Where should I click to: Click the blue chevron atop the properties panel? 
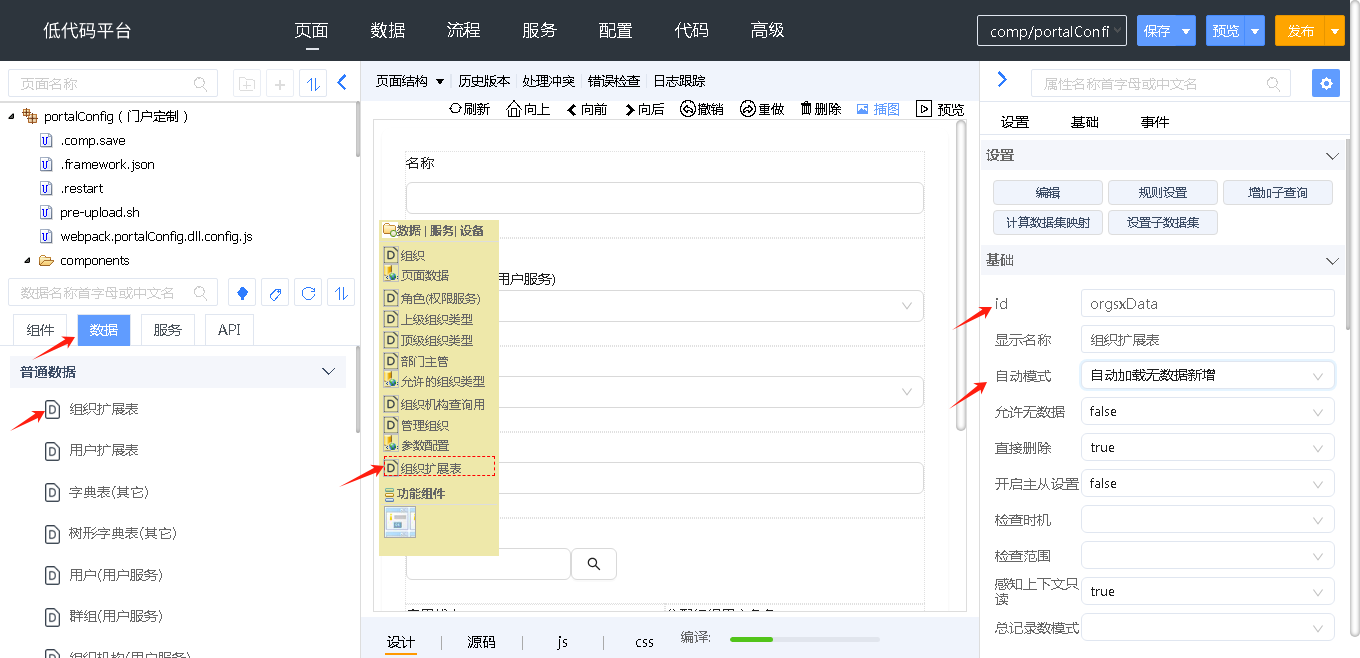1002,79
